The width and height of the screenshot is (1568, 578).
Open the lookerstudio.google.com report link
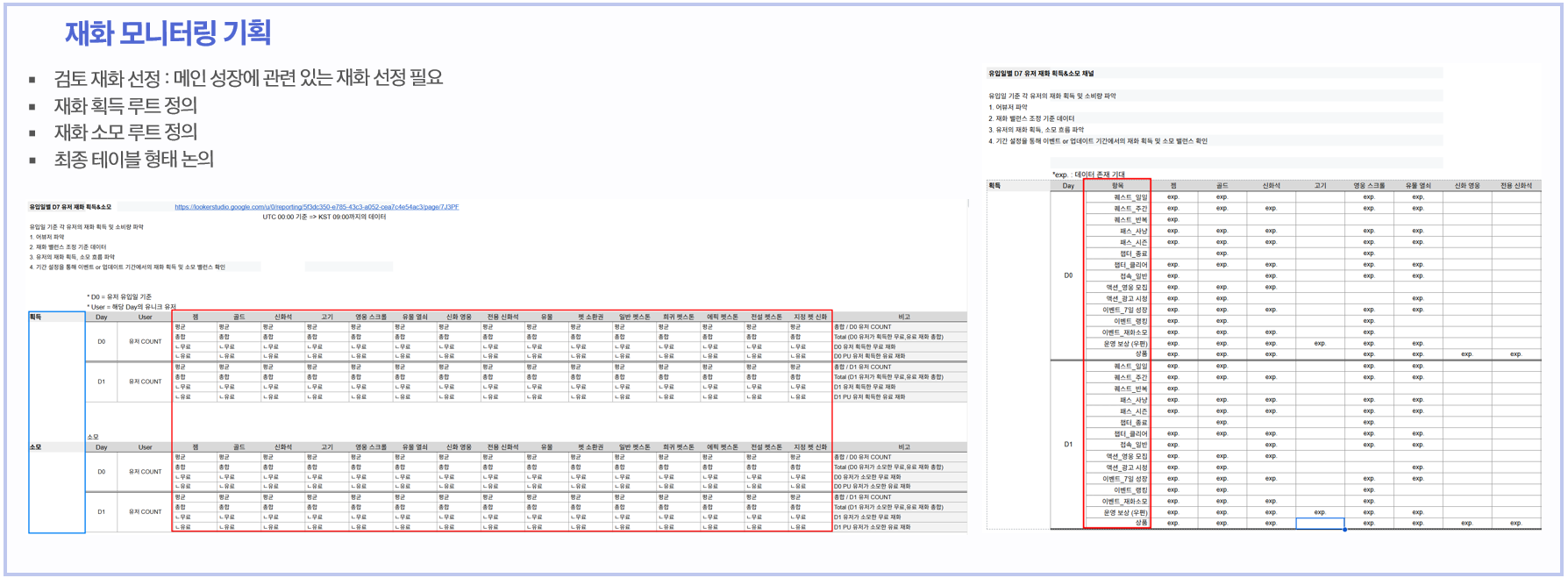coord(317,207)
